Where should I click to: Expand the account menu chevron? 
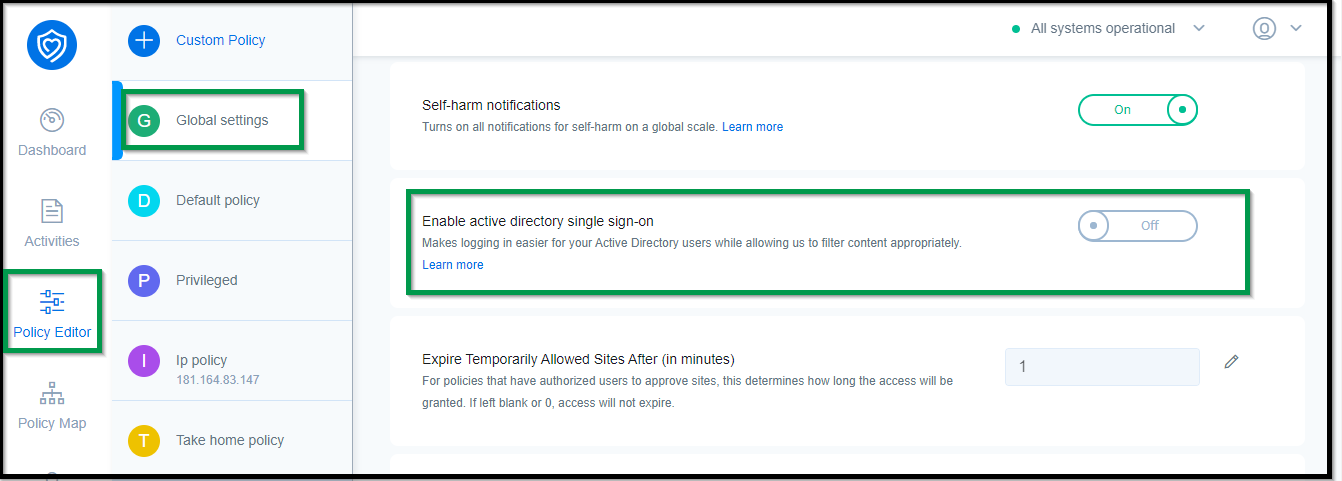(x=1296, y=29)
